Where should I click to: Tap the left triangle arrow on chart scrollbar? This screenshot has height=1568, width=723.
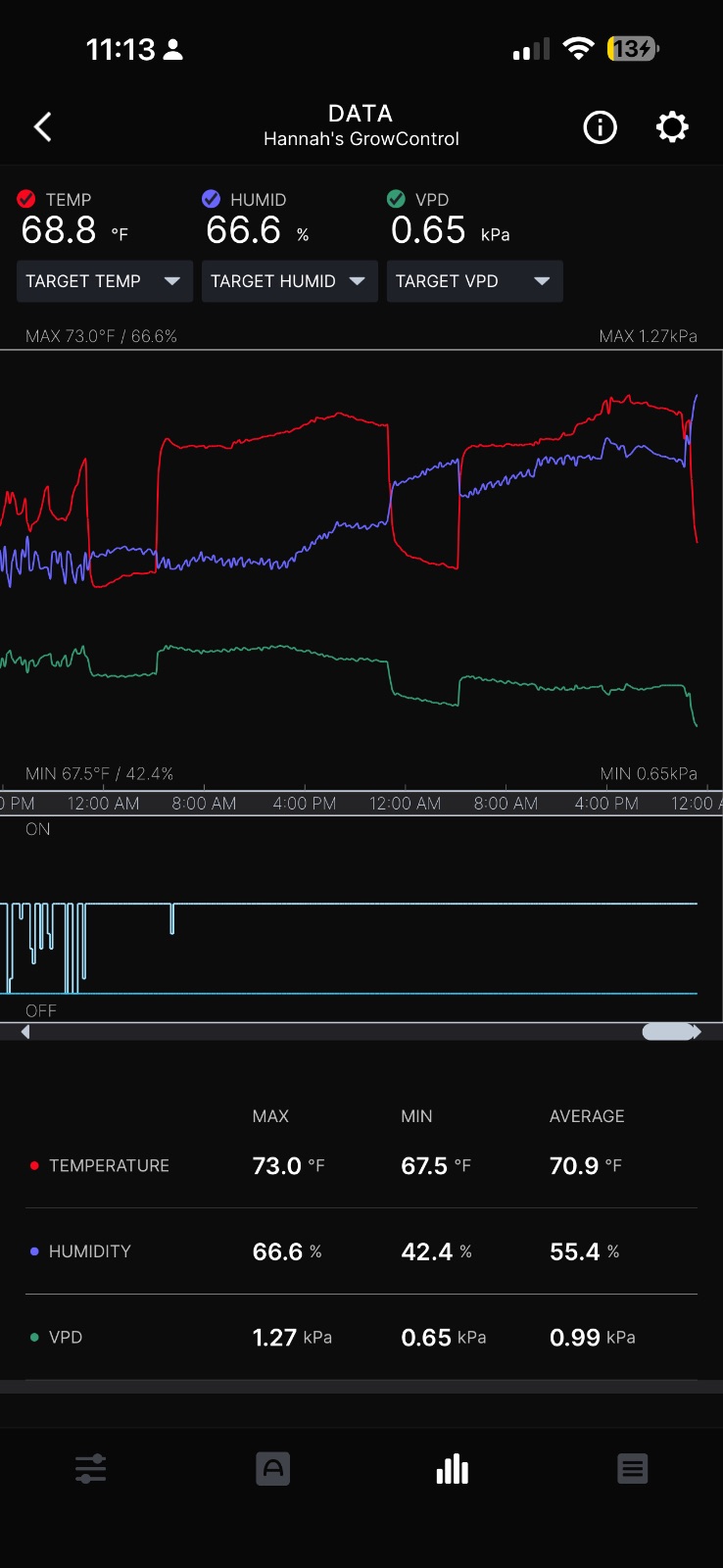(x=25, y=1032)
